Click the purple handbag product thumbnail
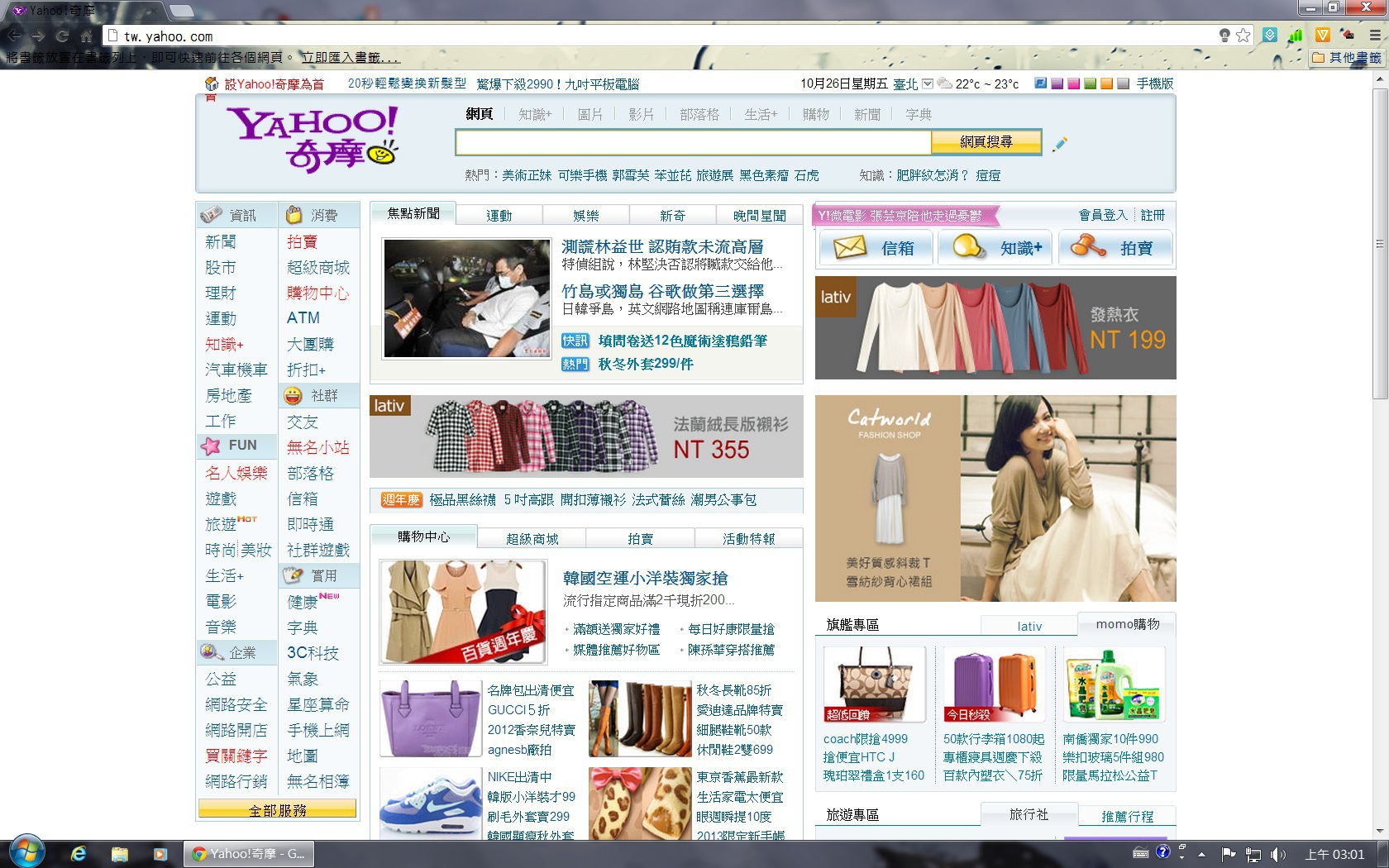 tap(431, 718)
